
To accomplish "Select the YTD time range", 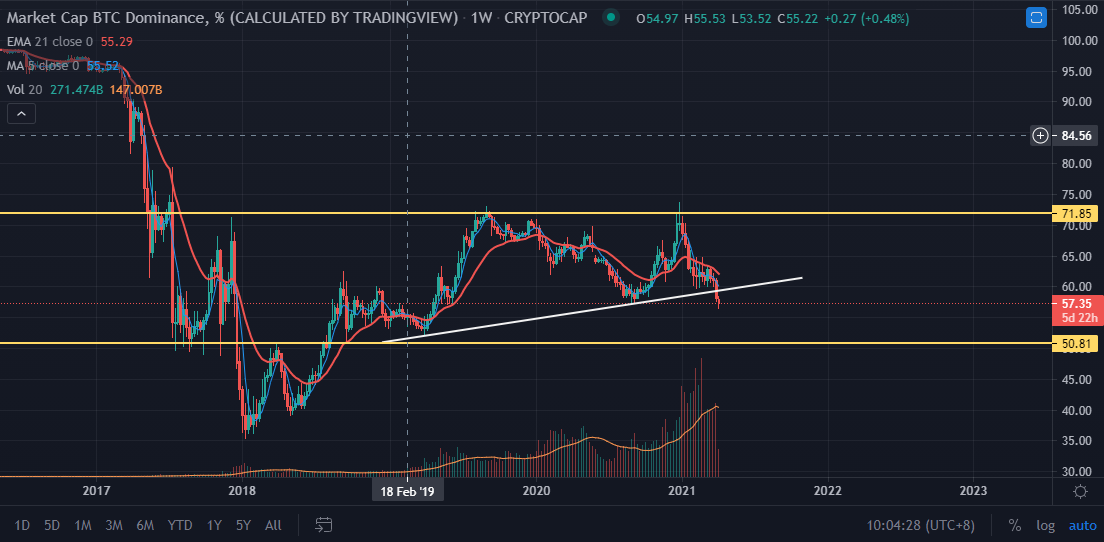I will [x=180, y=525].
